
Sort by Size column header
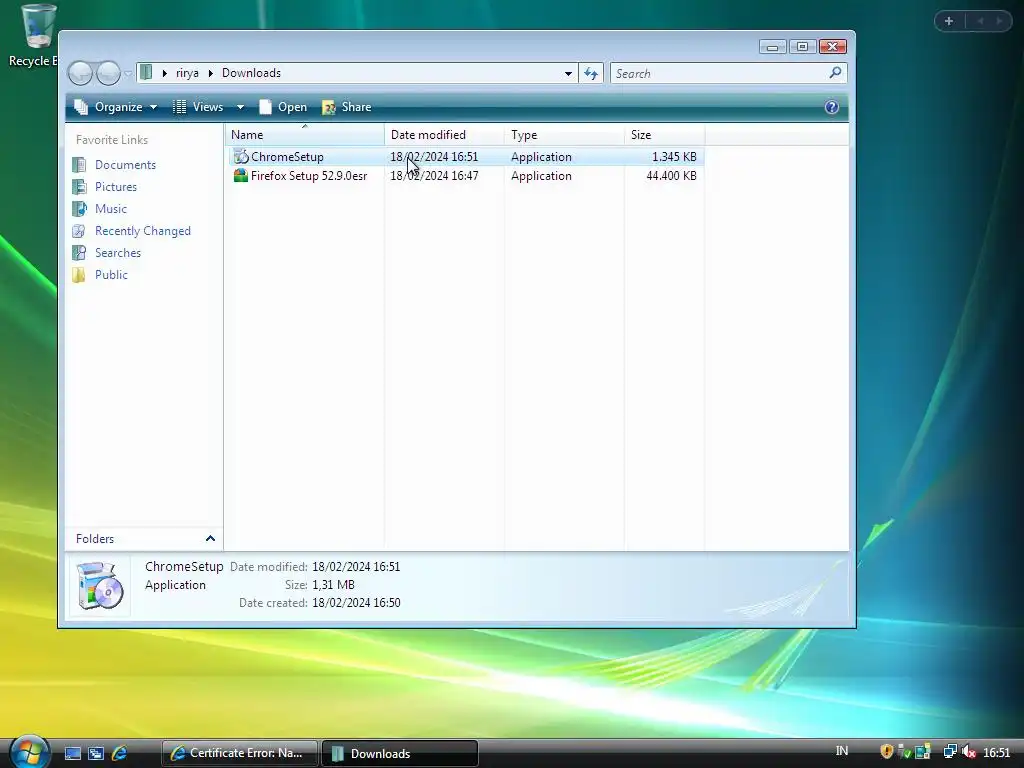664,135
